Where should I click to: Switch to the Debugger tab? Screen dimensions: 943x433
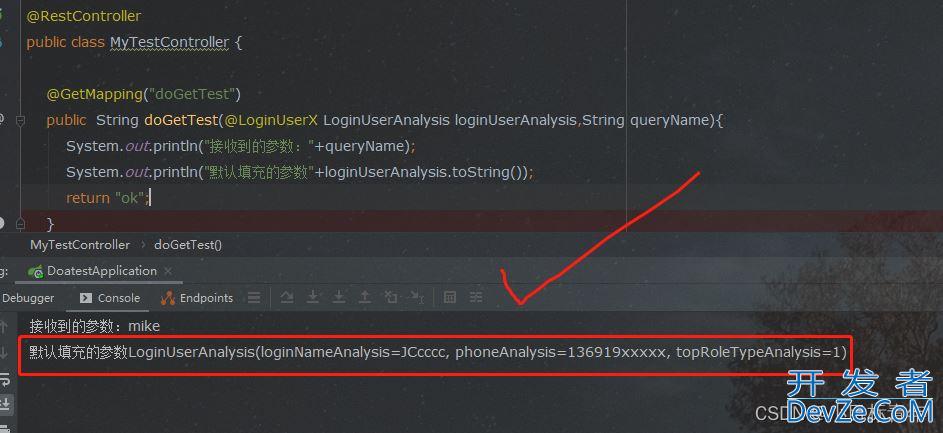pyautogui.click(x=28, y=298)
